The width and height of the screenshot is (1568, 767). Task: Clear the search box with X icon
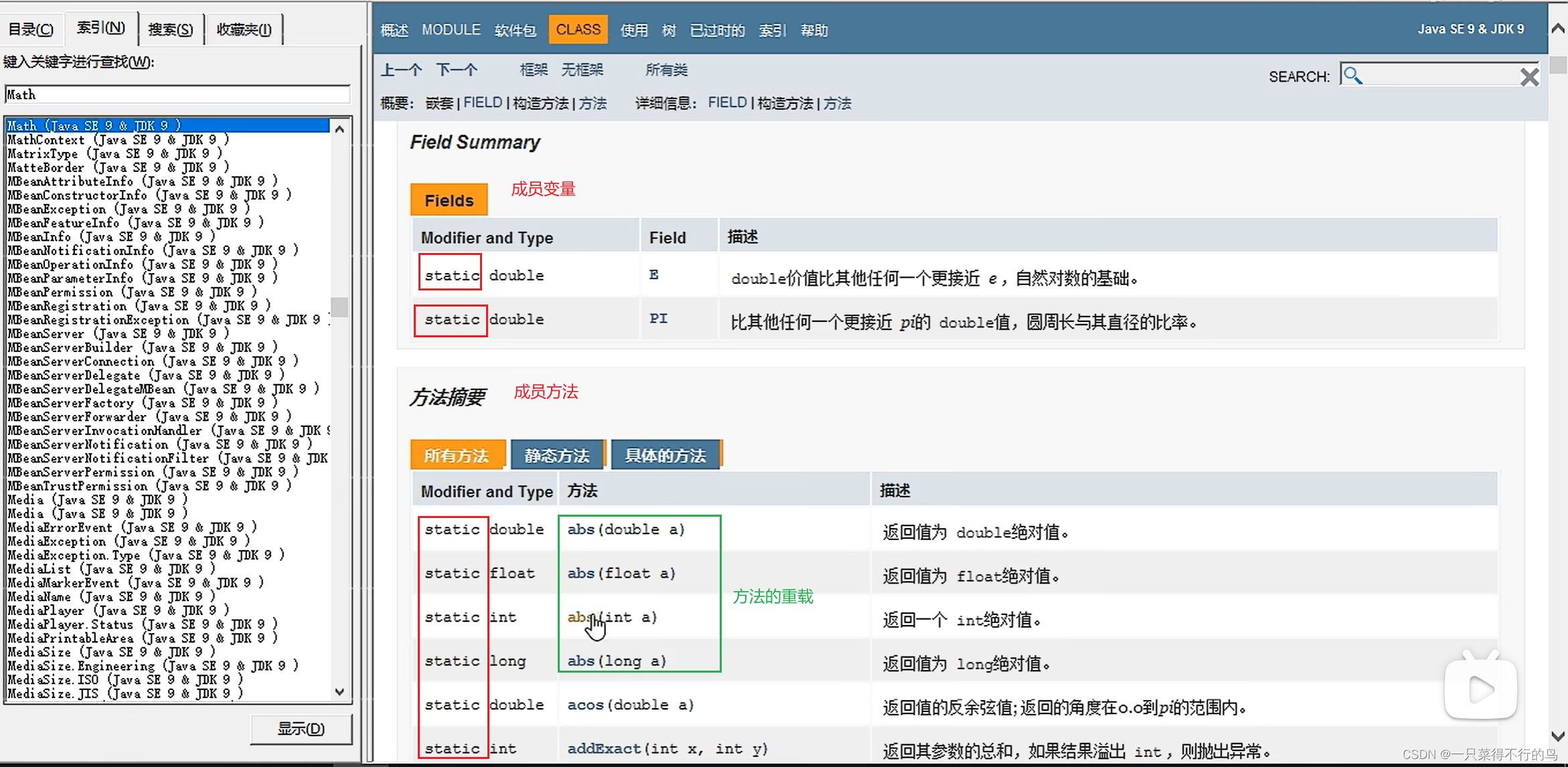[x=1529, y=77]
